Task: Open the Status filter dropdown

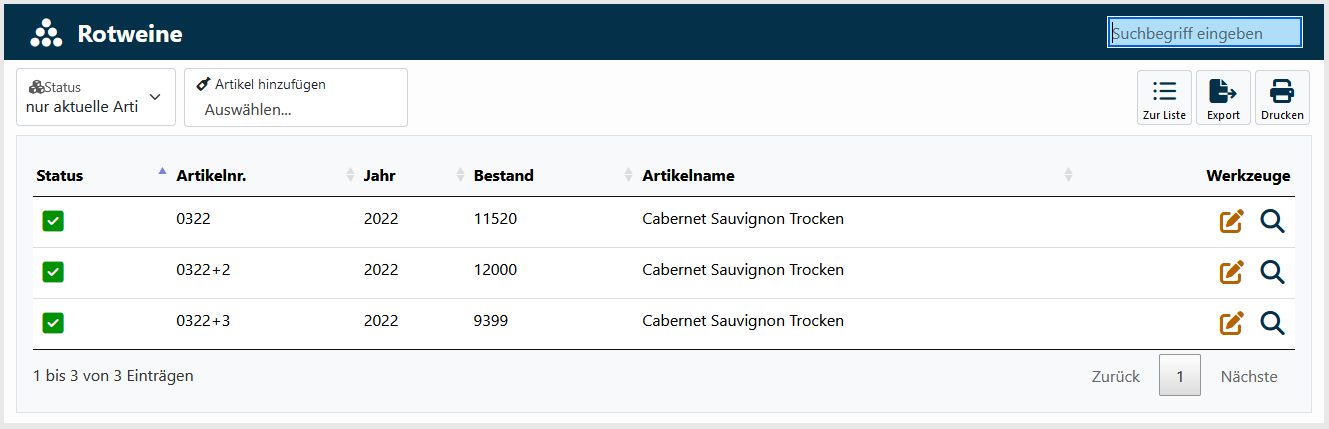Action: pos(96,97)
